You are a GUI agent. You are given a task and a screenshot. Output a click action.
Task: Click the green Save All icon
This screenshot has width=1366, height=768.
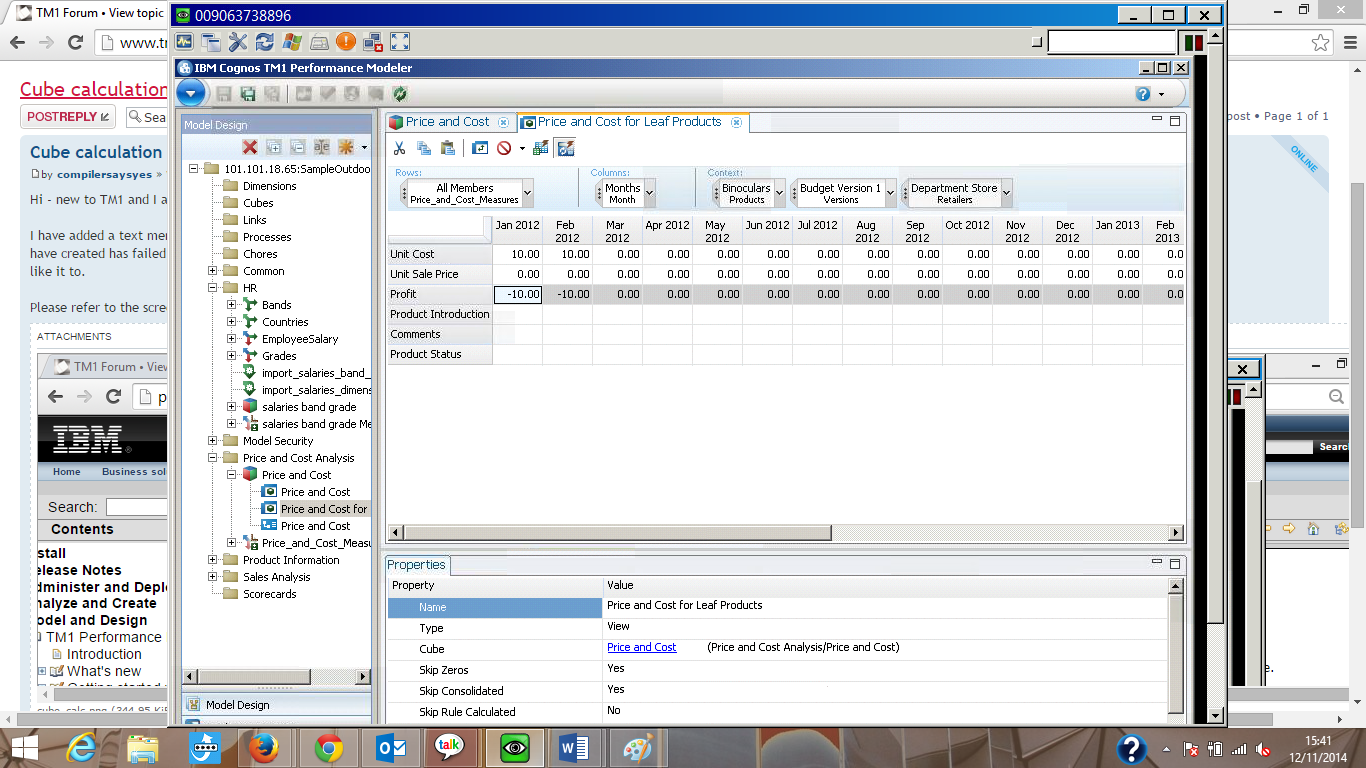point(248,94)
